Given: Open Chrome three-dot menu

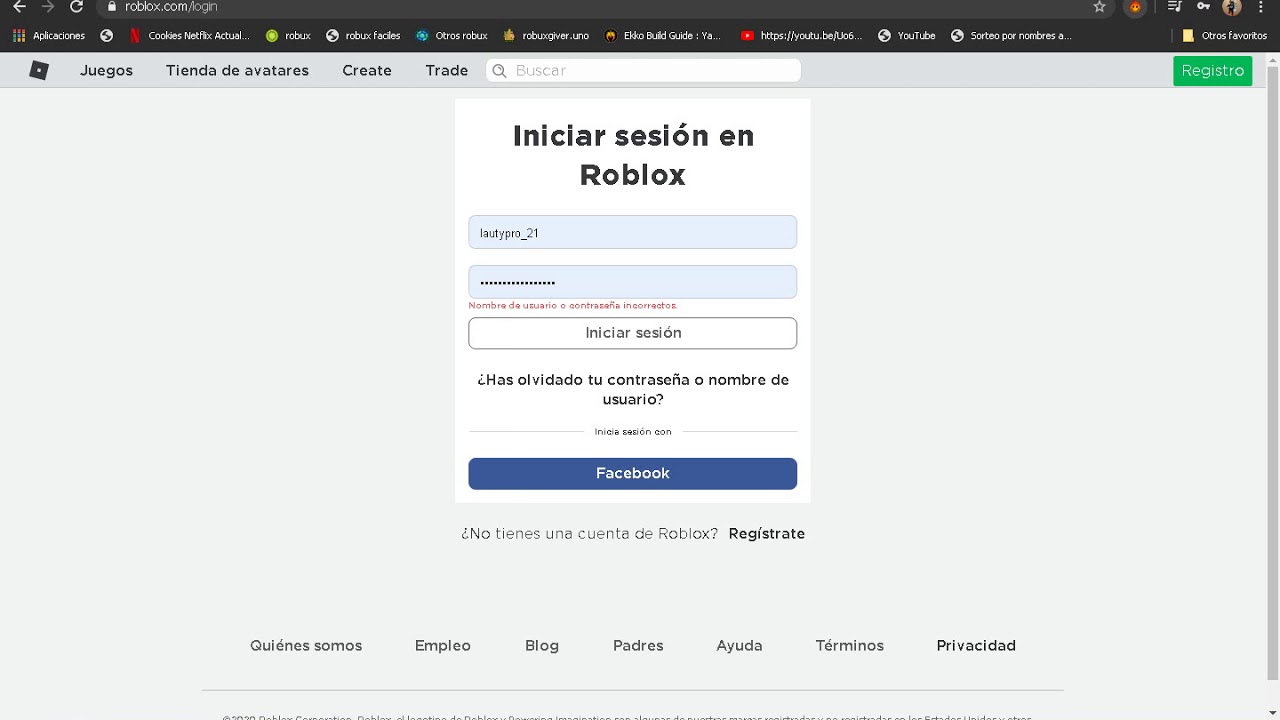Looking at the screenshot, I should [1261, 6].
